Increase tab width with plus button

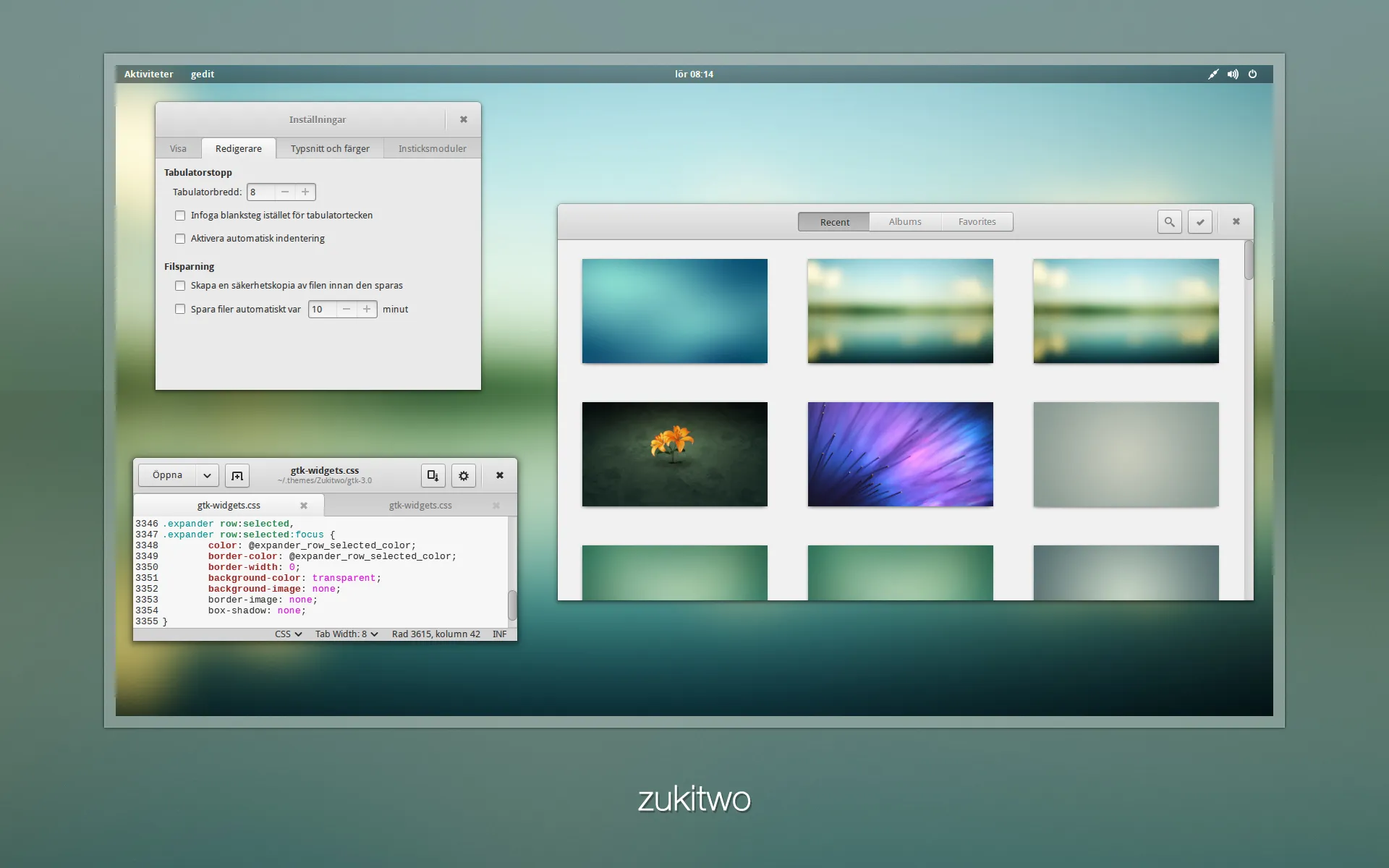pos(305,192)
